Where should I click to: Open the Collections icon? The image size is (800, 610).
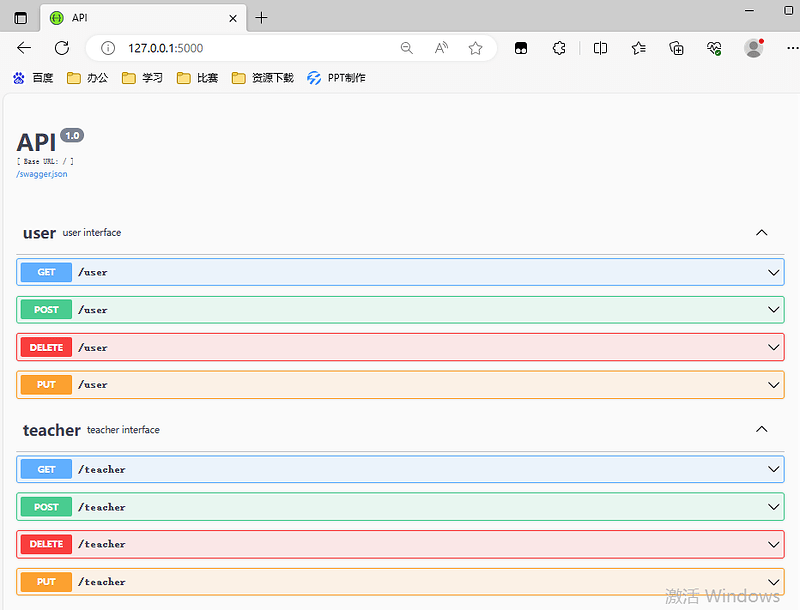coord(677,48)
